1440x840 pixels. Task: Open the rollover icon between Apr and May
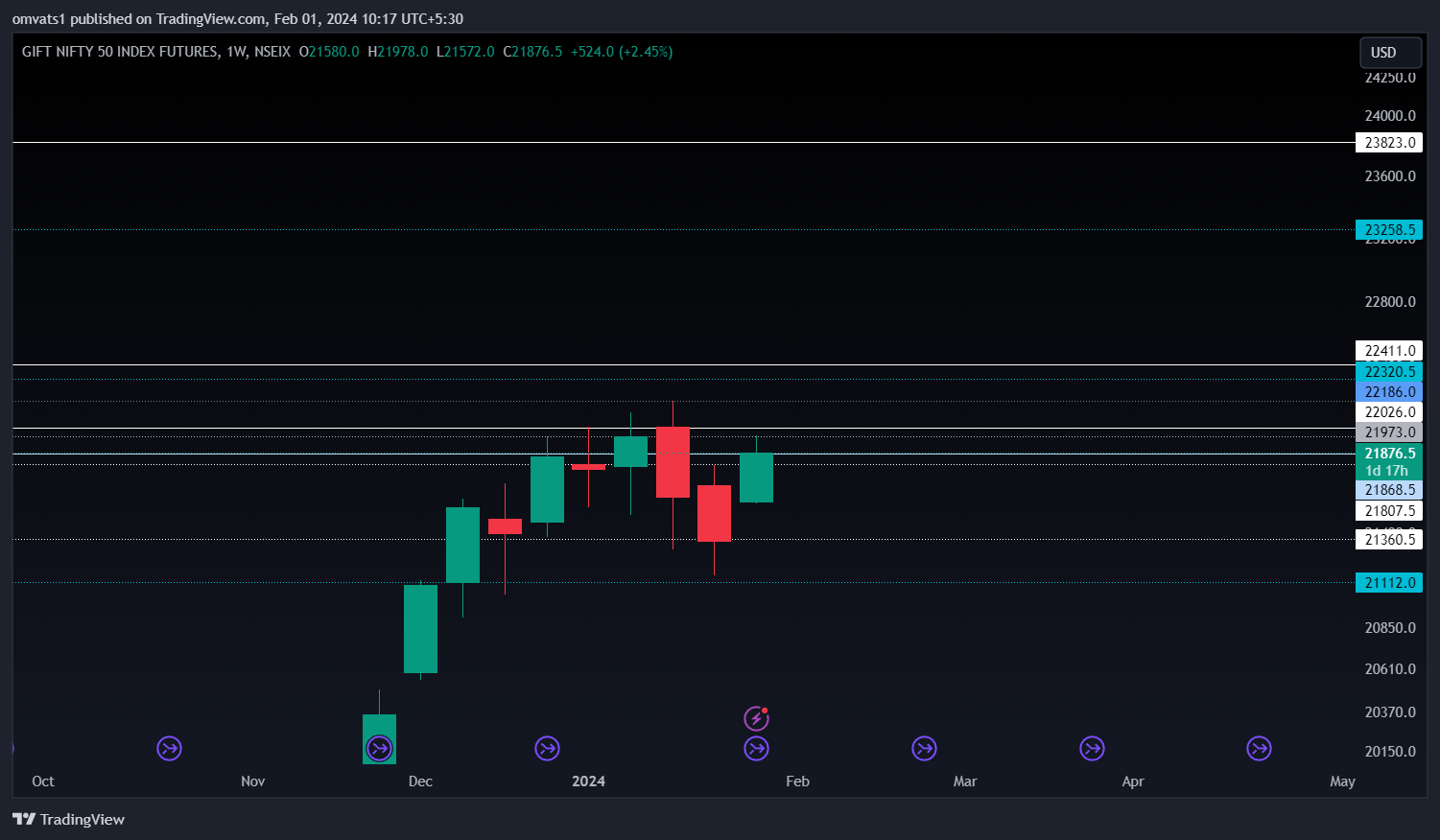click(1259, 748)
